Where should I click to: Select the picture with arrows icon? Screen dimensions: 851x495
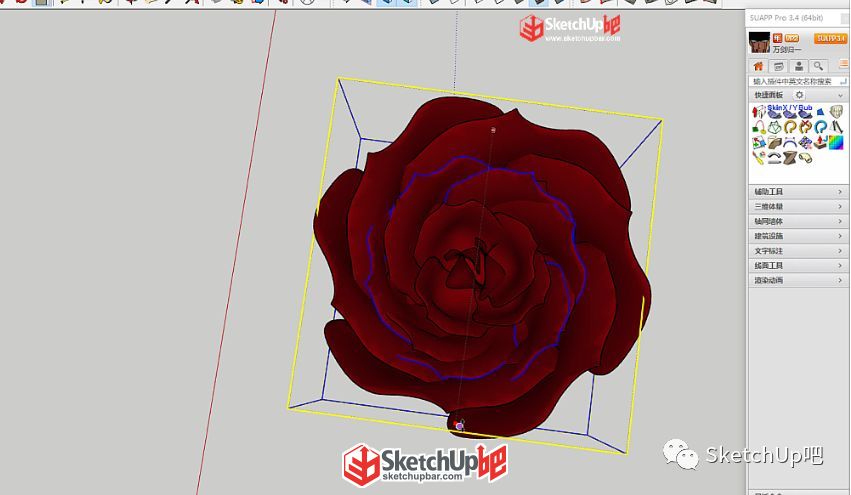tap(759, 143)
